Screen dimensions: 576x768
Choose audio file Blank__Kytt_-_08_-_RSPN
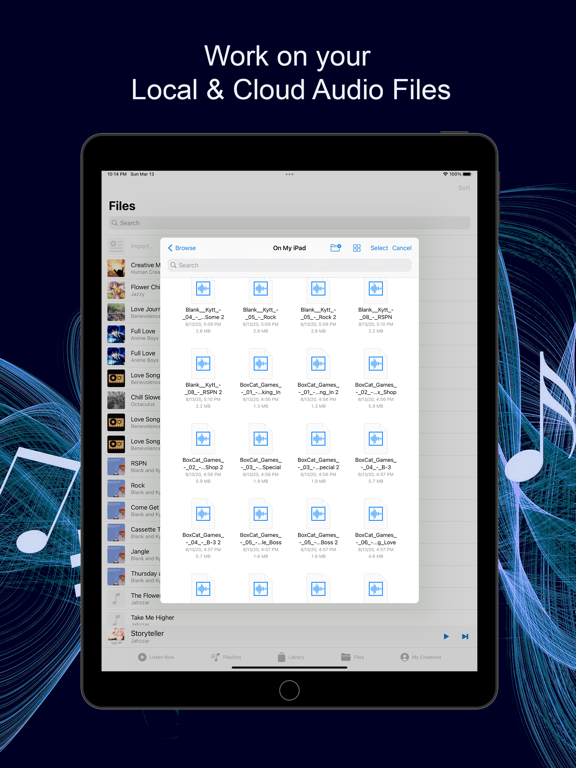(376, 306)
